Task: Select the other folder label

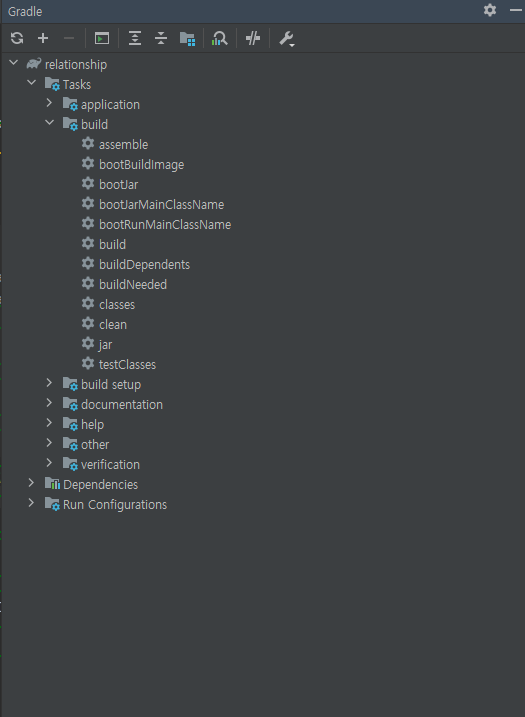Action: pyautogui.click(x=95, y=444)
